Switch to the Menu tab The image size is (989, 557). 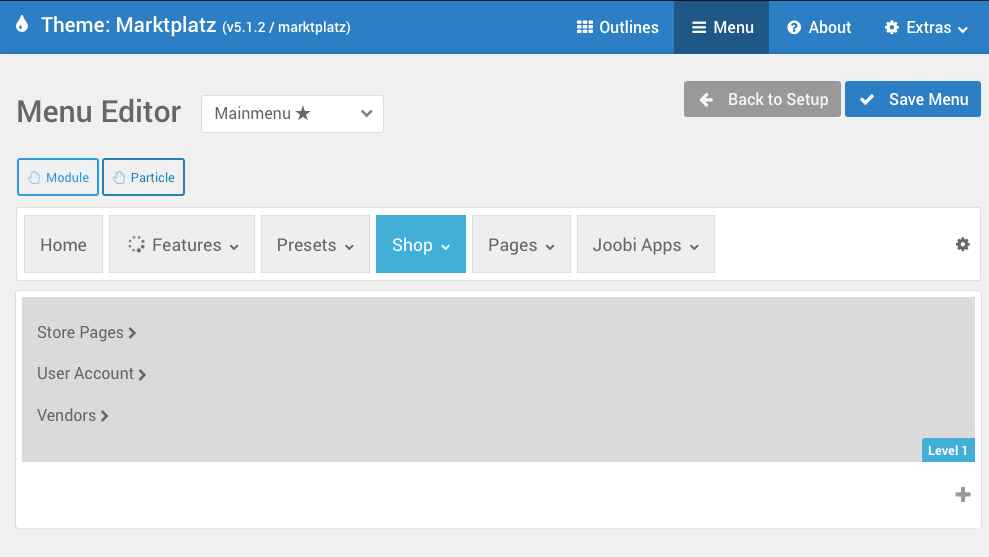click(x=722, y=27)
